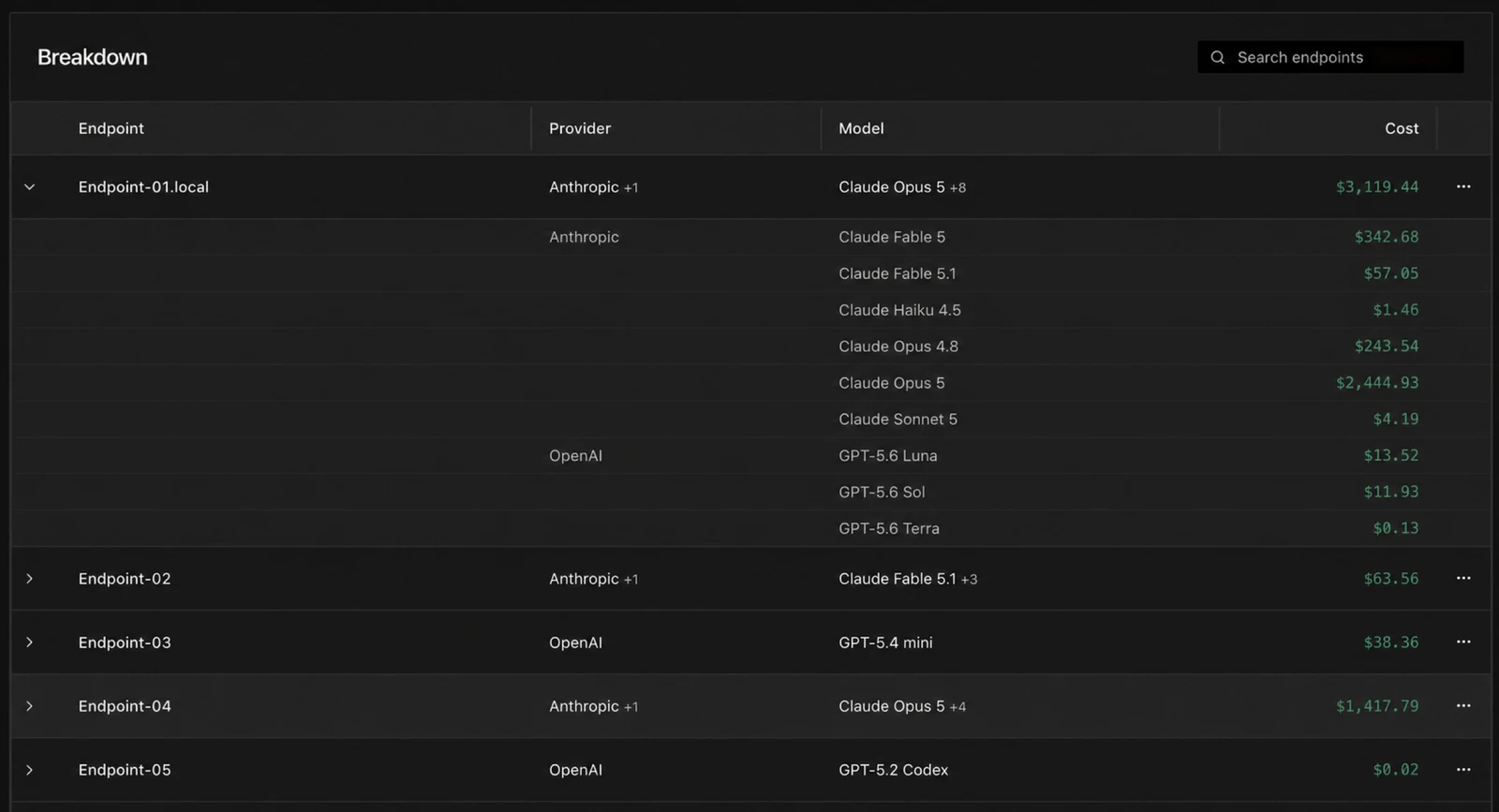Click the Claude Sonnet 5 model
This screenshot has width=1499, height=812.
tap(898, 420)
